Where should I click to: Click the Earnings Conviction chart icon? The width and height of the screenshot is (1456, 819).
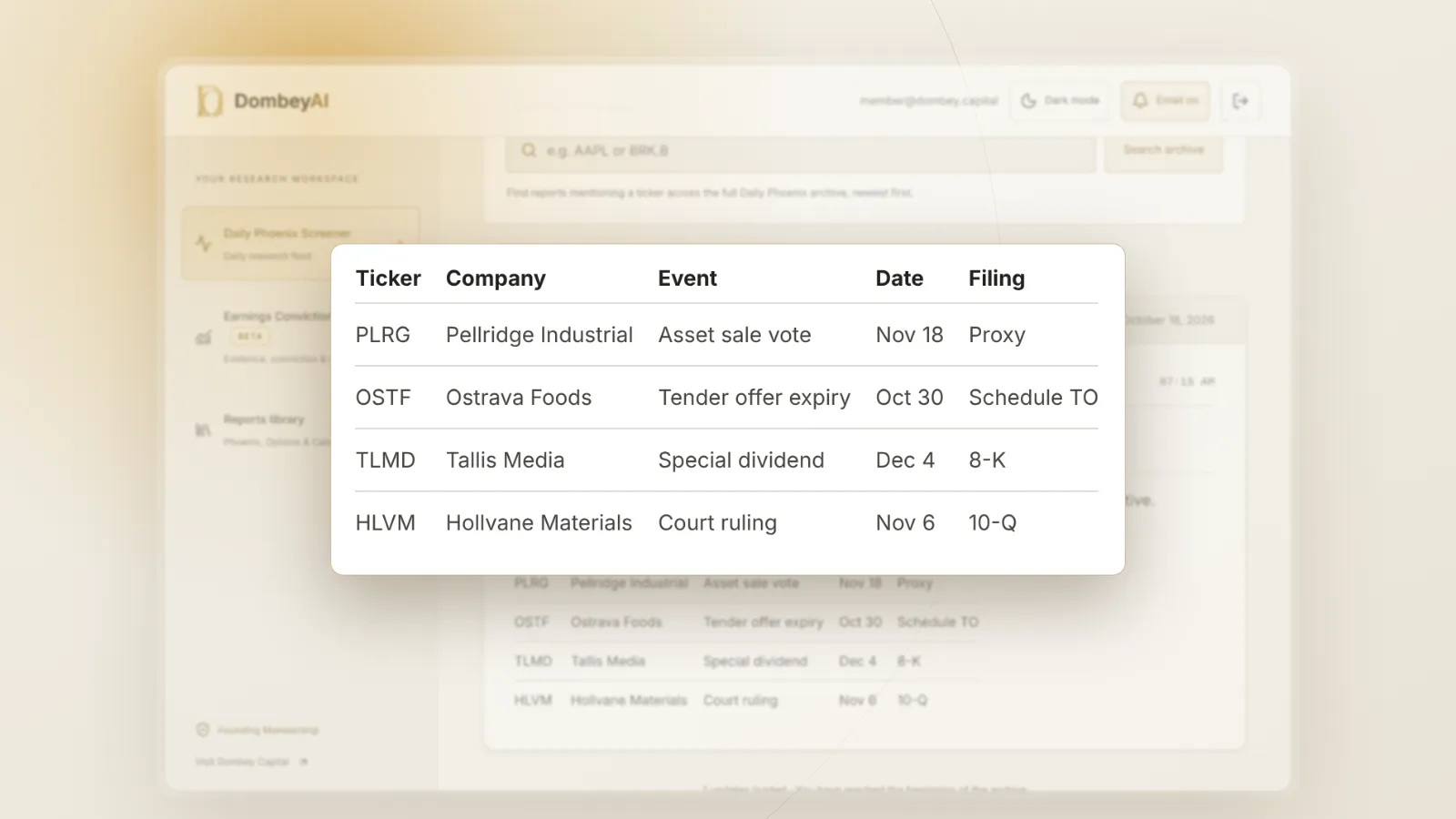coord(203,338)
